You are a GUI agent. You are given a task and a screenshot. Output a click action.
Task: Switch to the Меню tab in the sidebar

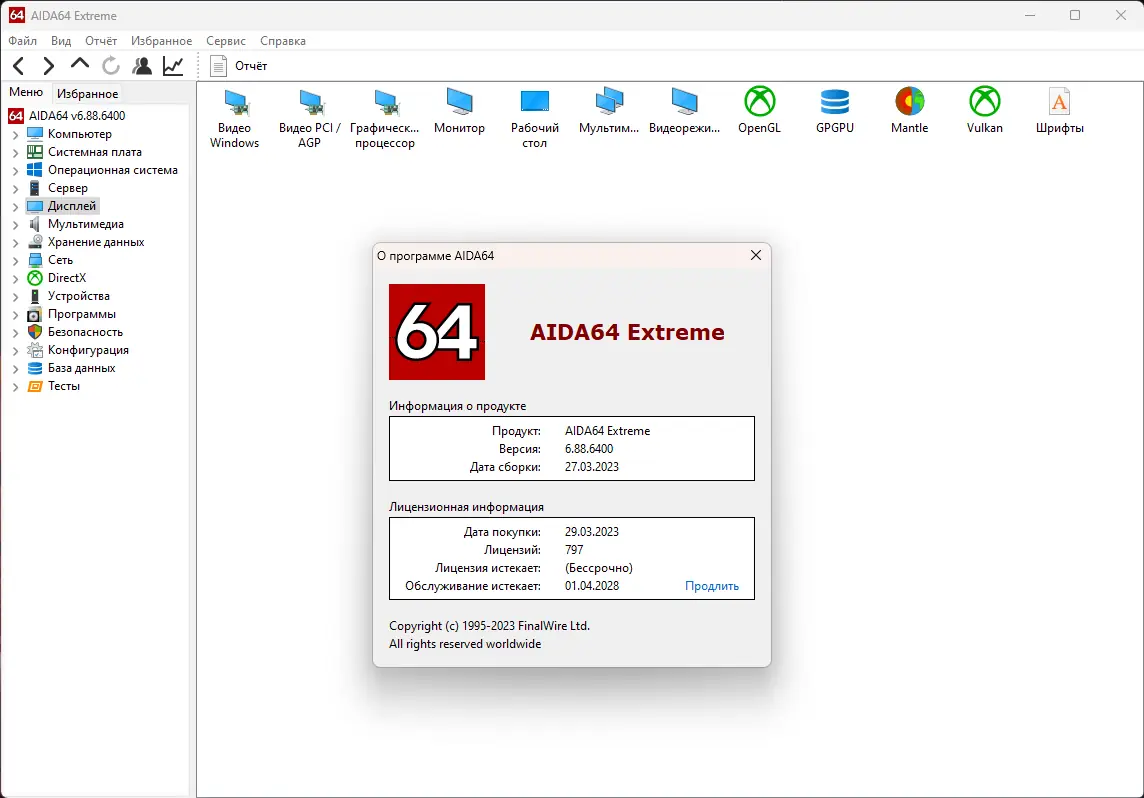pyautogui.click(x=26, y=92)
